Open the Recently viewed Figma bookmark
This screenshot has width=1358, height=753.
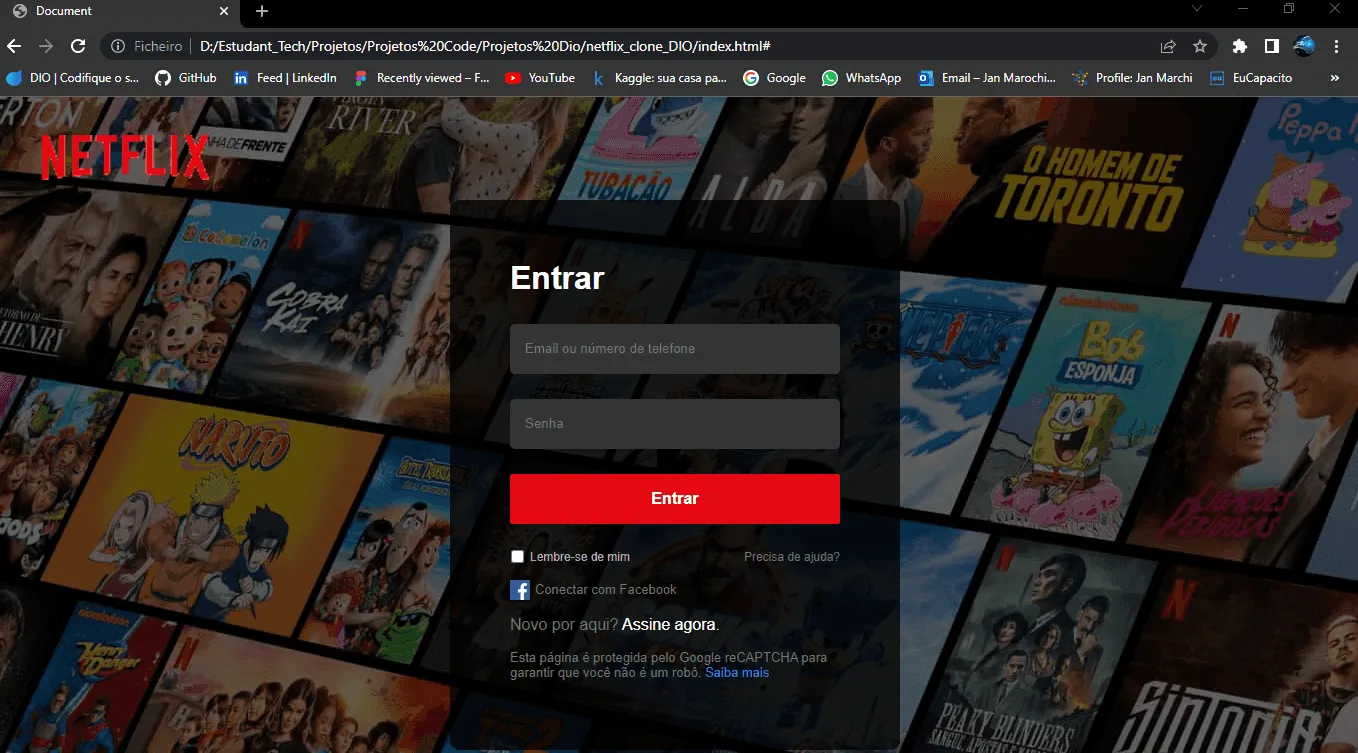[x=421, y=77]
